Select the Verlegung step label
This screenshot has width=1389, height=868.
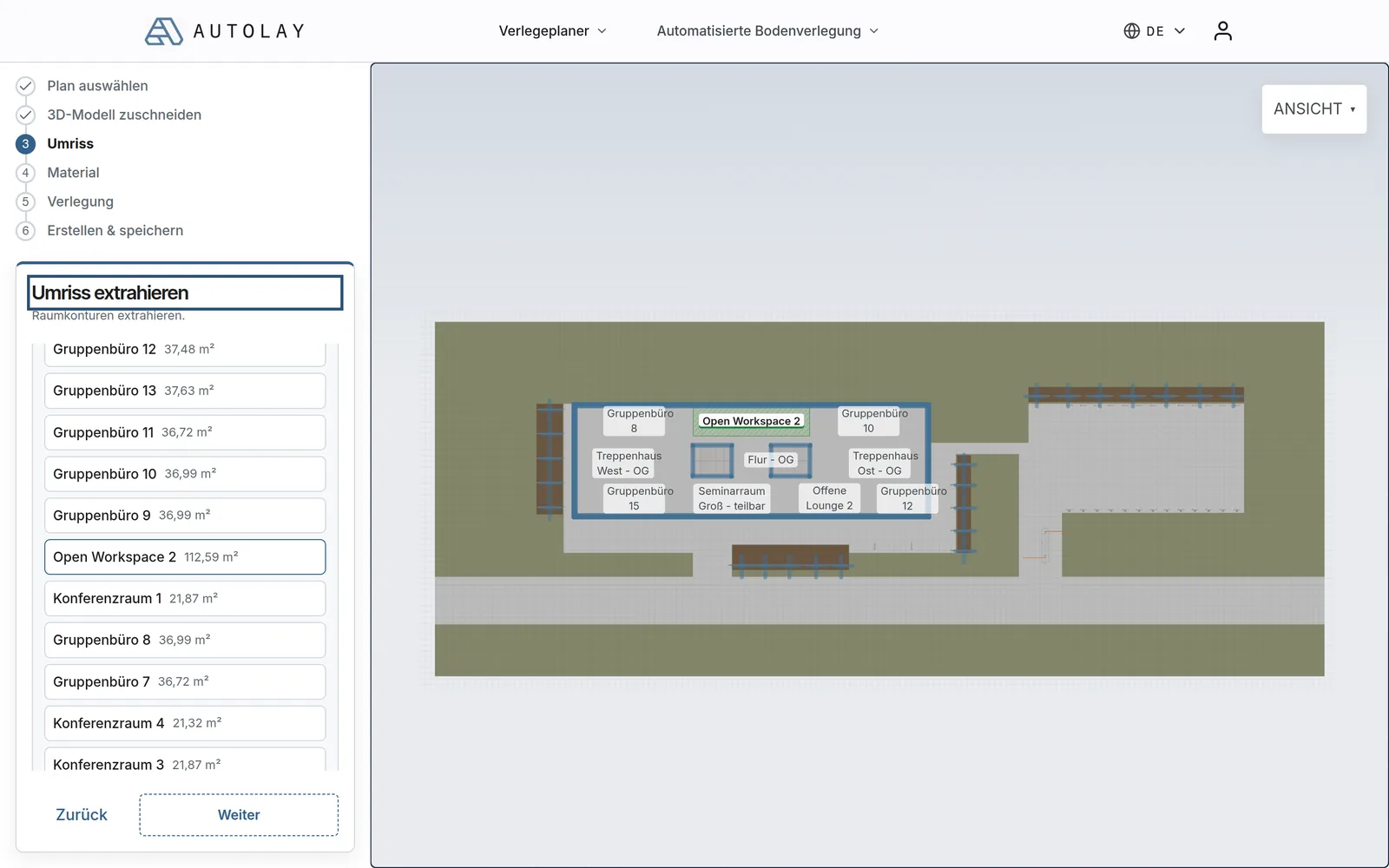click(80, 201)
